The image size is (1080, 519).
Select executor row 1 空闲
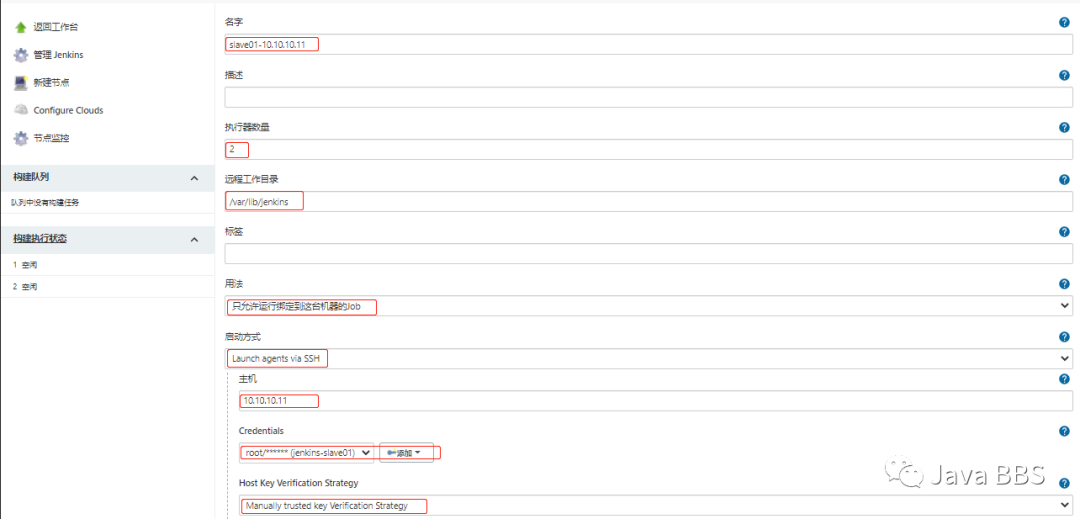pyautogui.click(x=107, y=265)
